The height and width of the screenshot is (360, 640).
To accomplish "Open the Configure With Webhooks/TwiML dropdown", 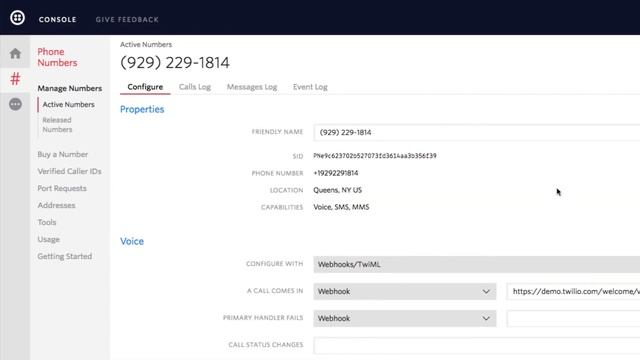I will click(477, 264).
